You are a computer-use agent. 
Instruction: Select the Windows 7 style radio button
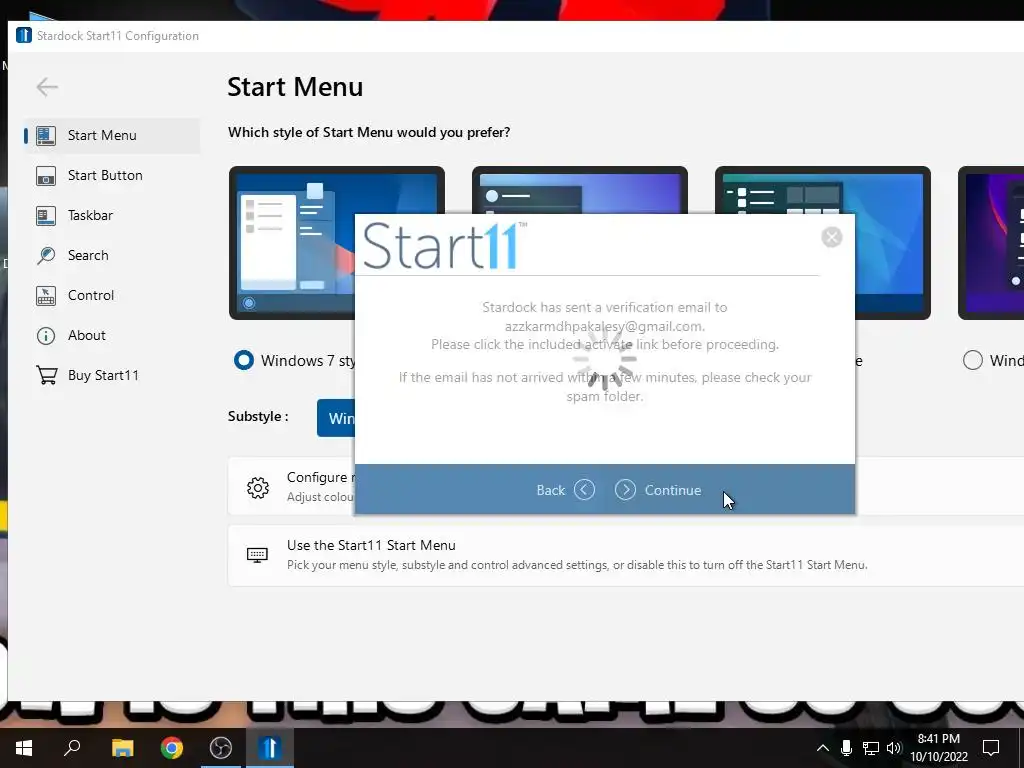[244, 360]
